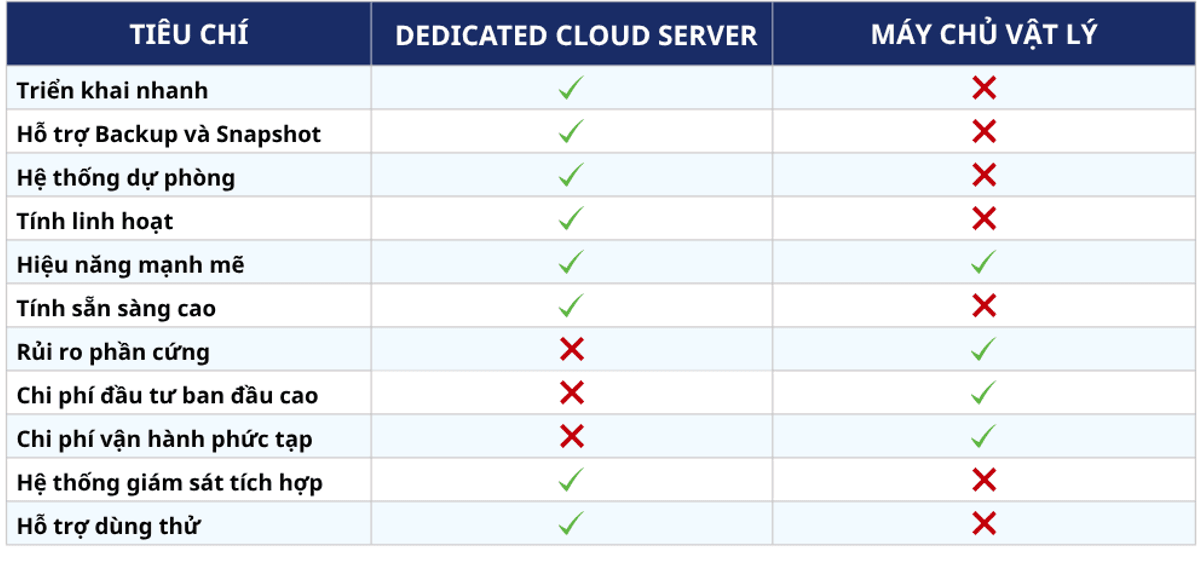Click the Tính sẵn sàng cao row label

116,309
